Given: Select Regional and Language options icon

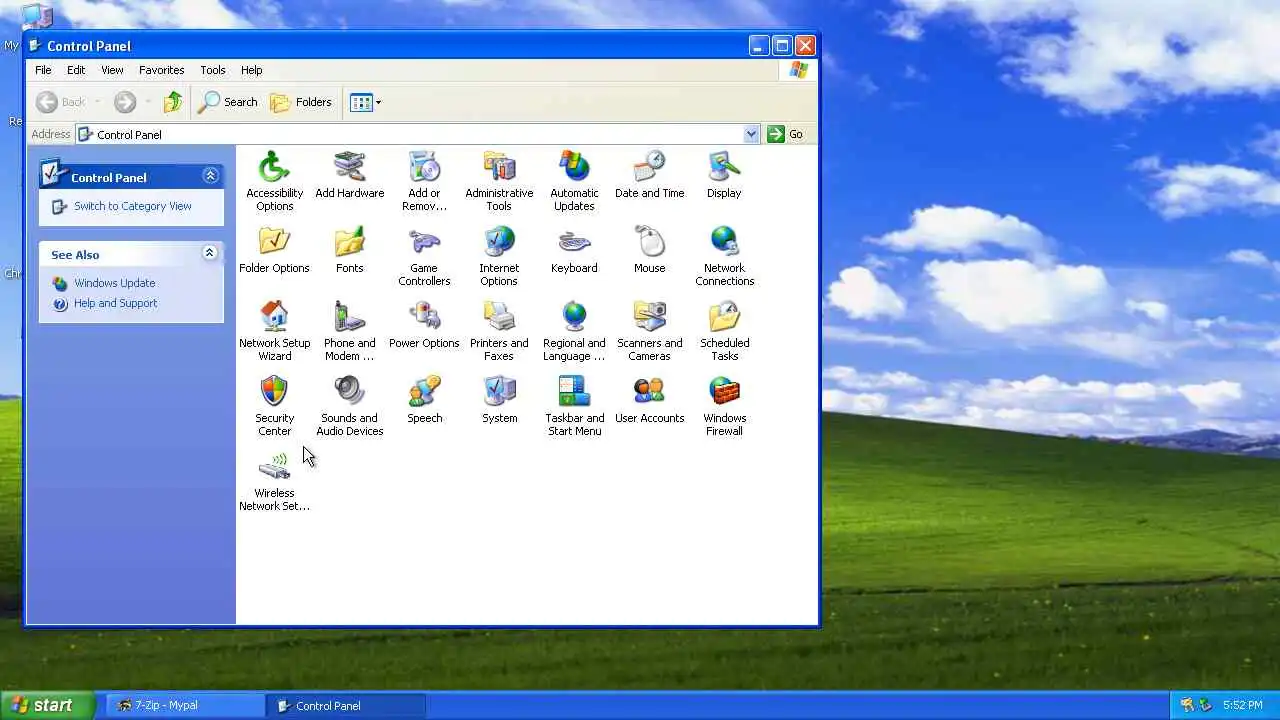Looking at the screenshot, I should pyautogui.click(x=574, y=331).
